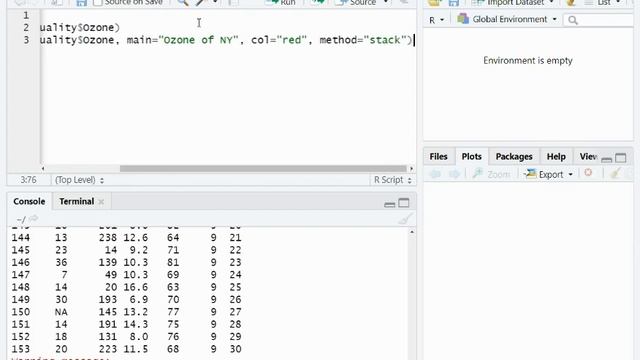Open the R language dropdown in Environment

(436, 20)
